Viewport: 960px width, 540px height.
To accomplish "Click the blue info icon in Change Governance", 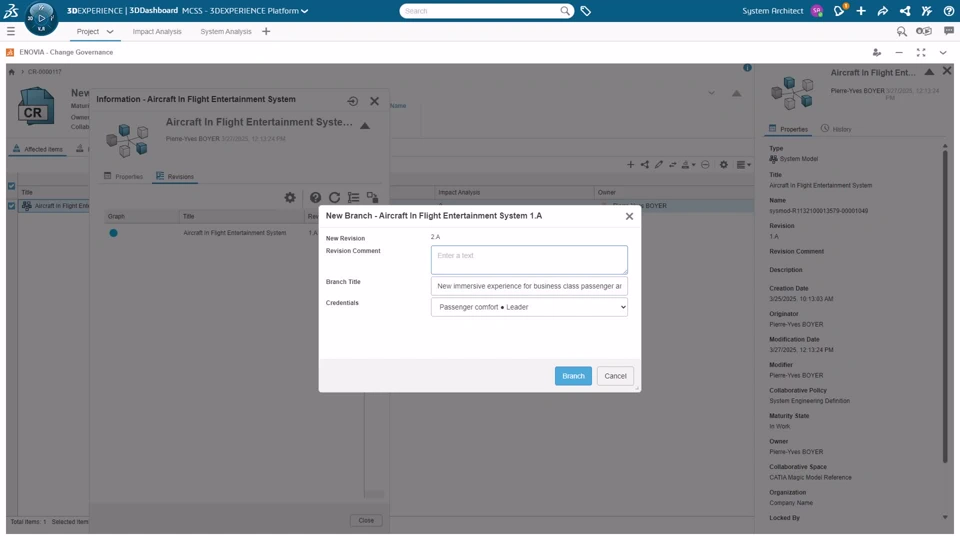I will coord(747,67).
